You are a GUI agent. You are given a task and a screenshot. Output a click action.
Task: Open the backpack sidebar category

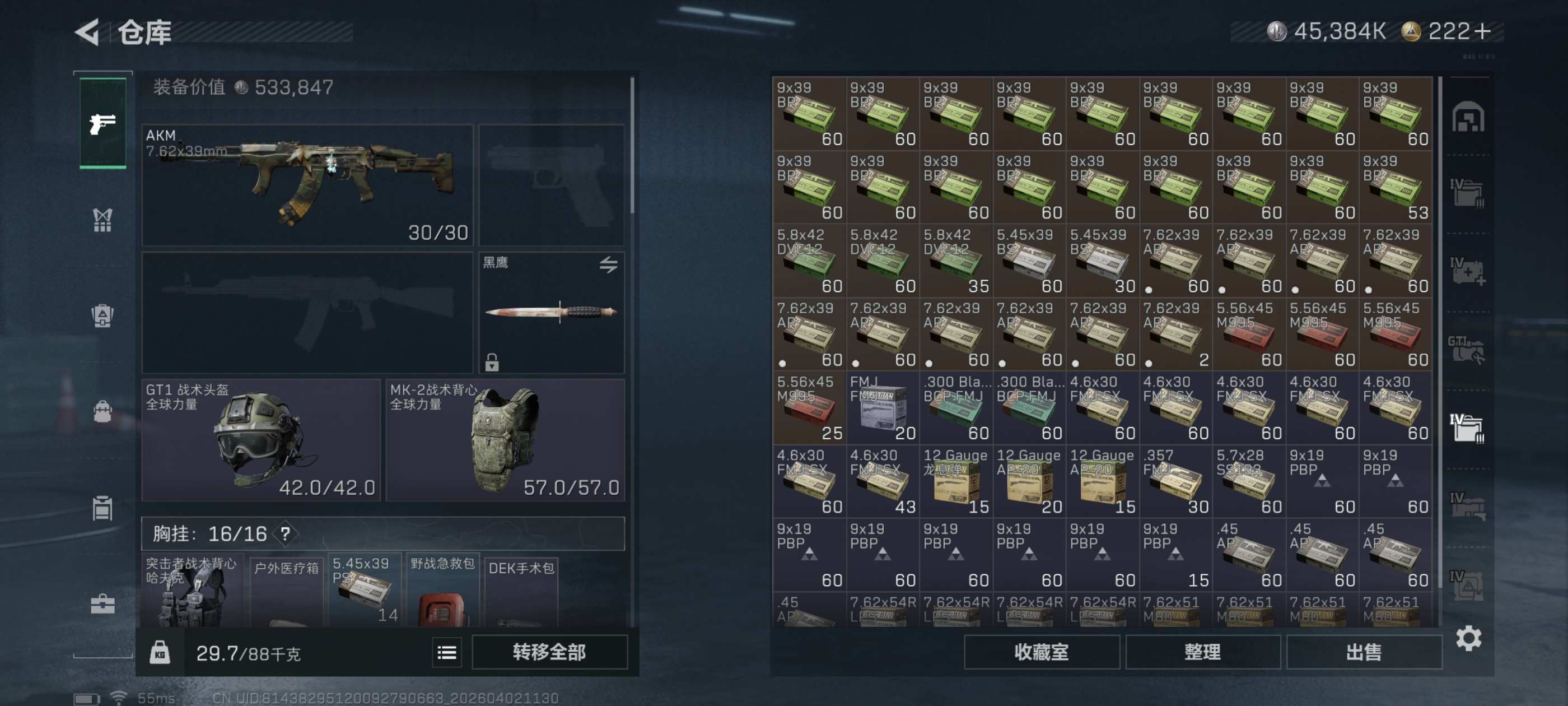click(102, 412)
